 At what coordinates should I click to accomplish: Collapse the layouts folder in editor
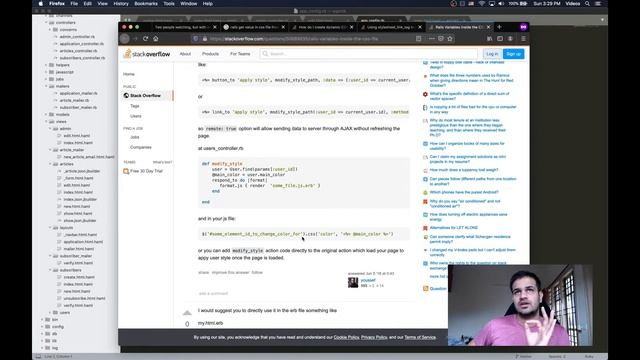click(50, 228)
